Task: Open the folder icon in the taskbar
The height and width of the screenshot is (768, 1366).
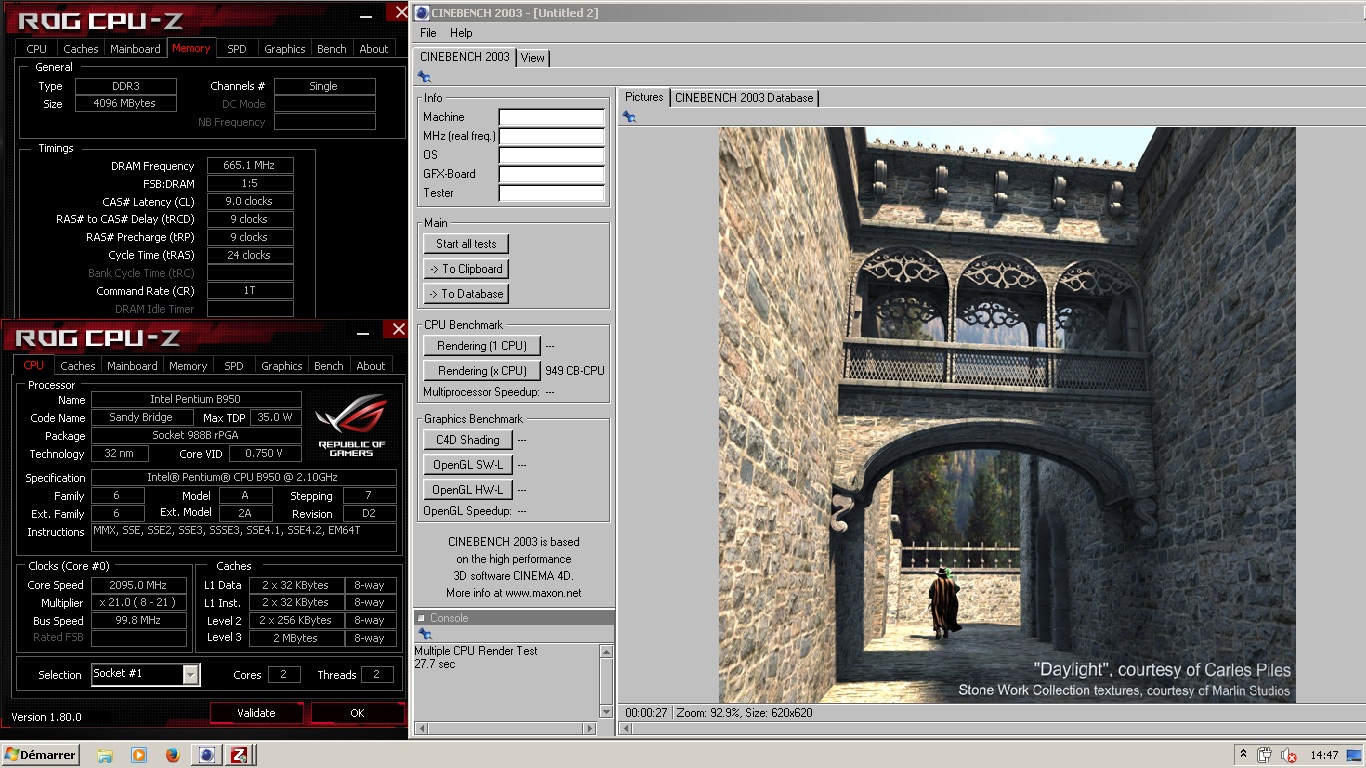Action: click(105, 756)
